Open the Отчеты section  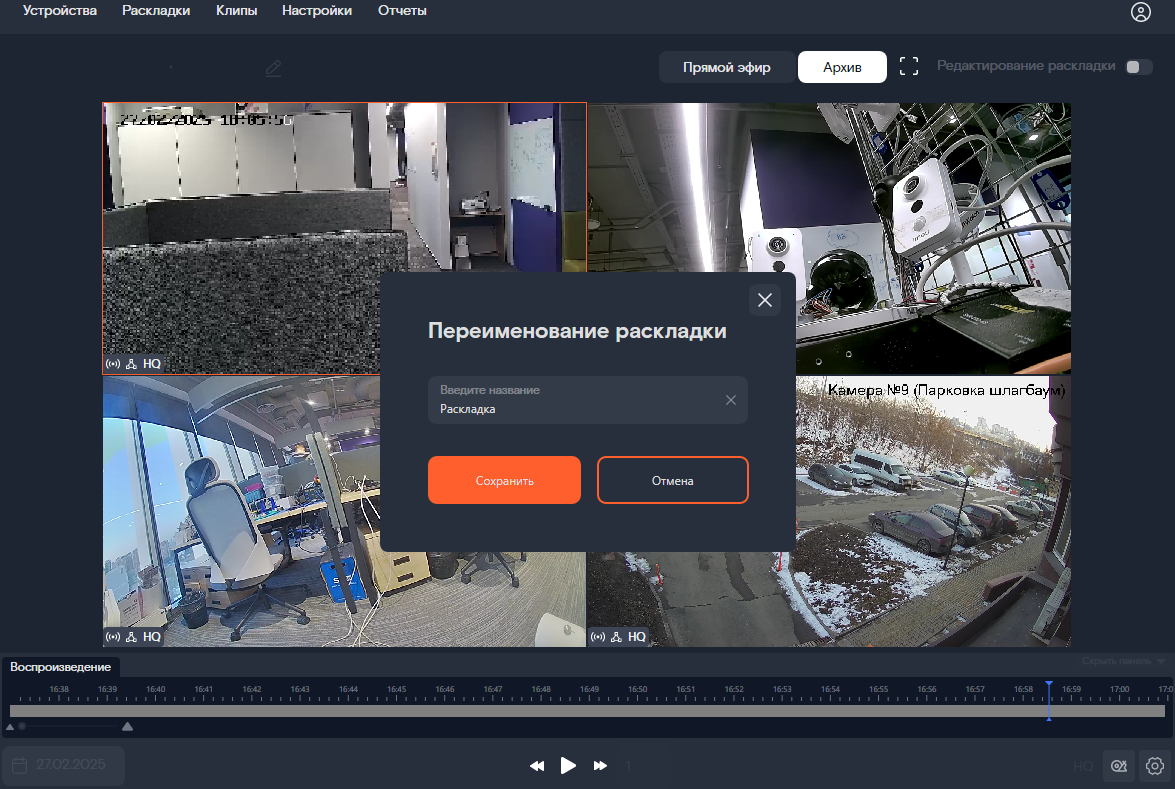pos(402,10)
